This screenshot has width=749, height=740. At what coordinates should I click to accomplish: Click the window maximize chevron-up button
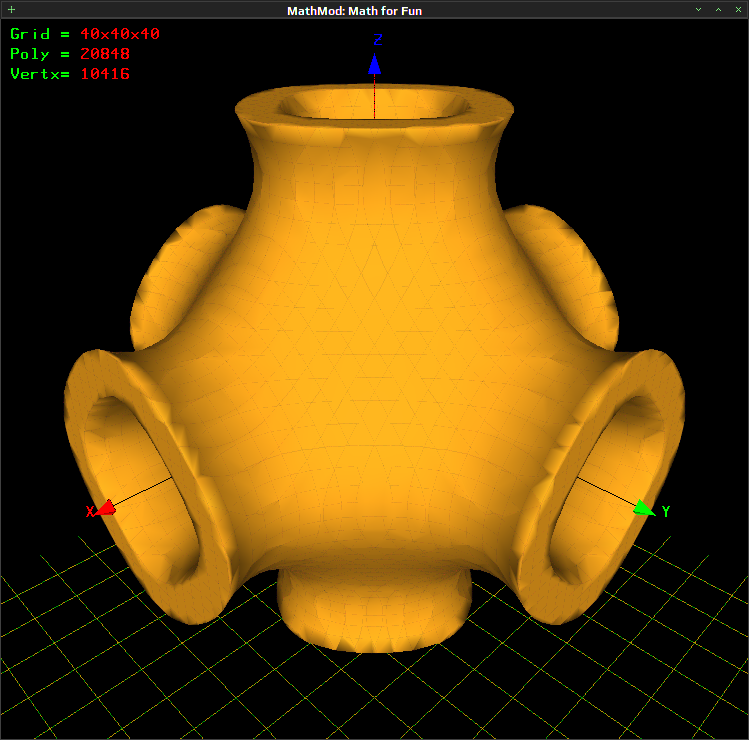(718, 10)
